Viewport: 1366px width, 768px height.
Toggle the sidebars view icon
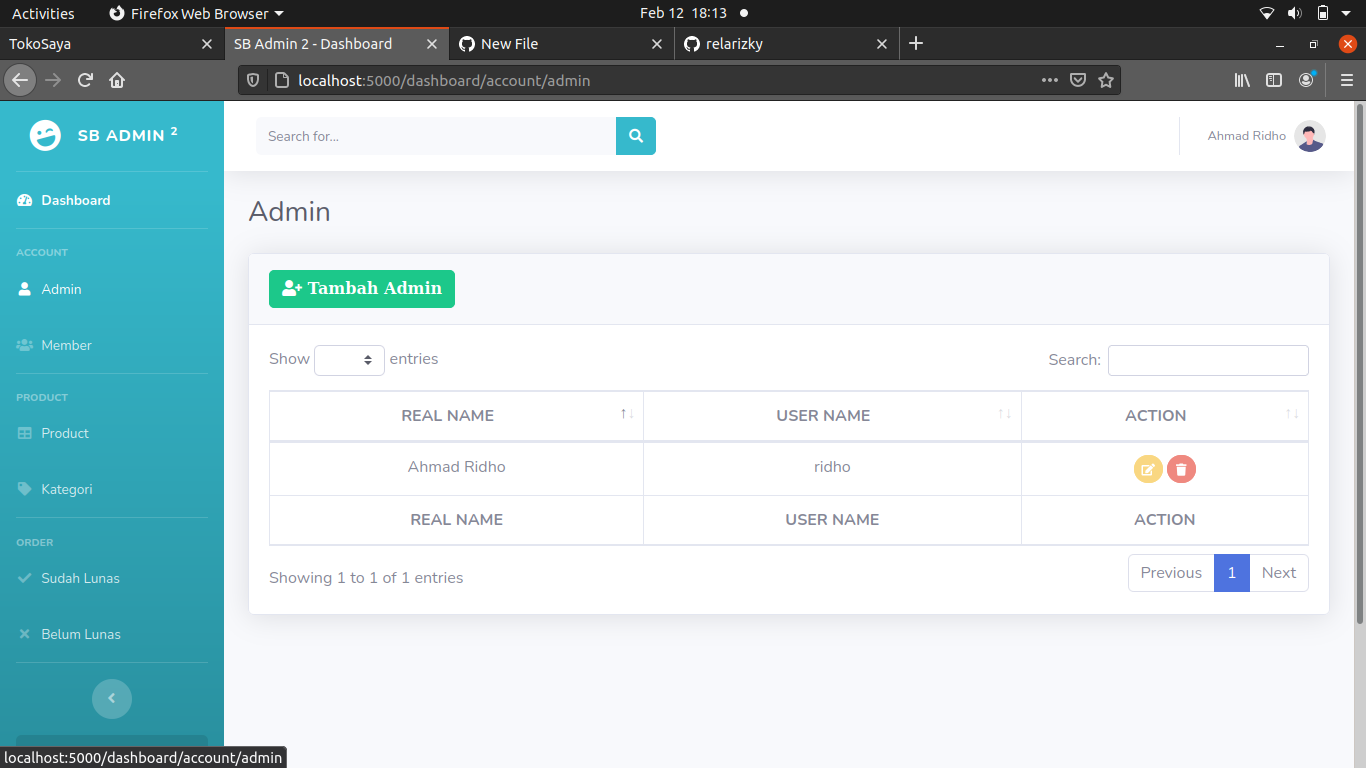(1274, 80)
